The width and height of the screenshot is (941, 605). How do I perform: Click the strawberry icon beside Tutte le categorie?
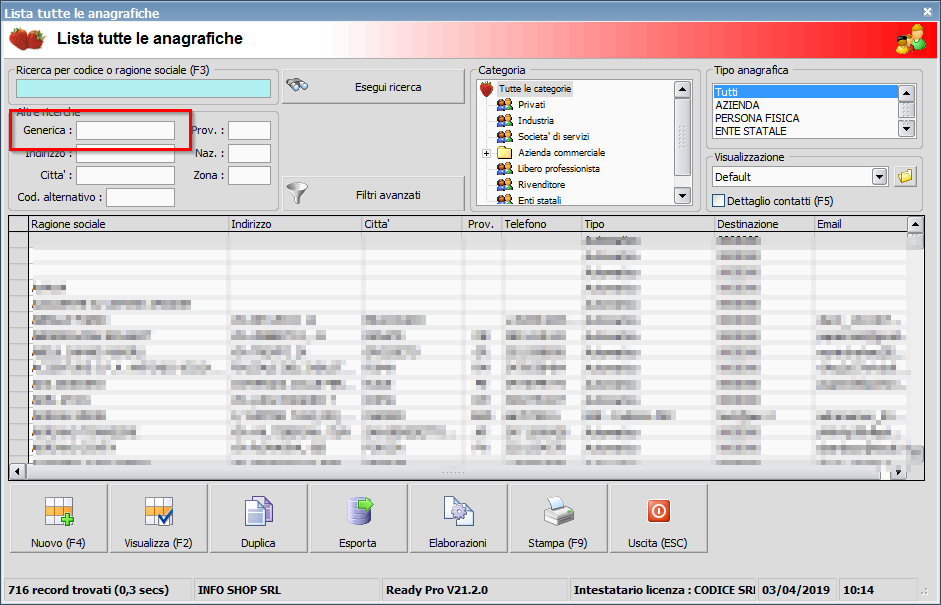click(487, 89)
